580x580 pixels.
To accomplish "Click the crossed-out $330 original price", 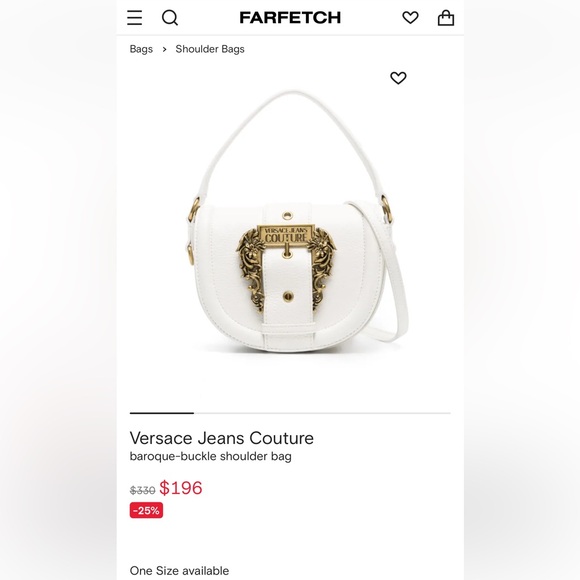I will (142, 490).
